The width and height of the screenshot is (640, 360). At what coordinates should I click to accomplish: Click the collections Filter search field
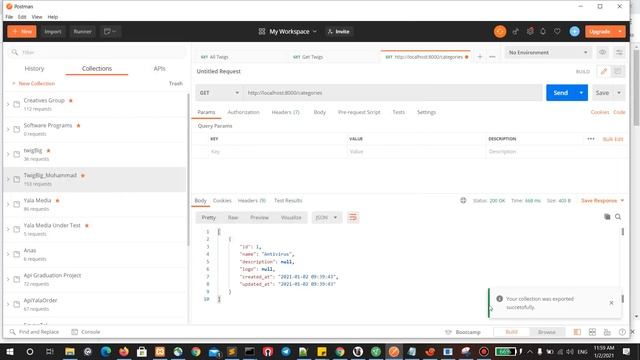(97, 52)
